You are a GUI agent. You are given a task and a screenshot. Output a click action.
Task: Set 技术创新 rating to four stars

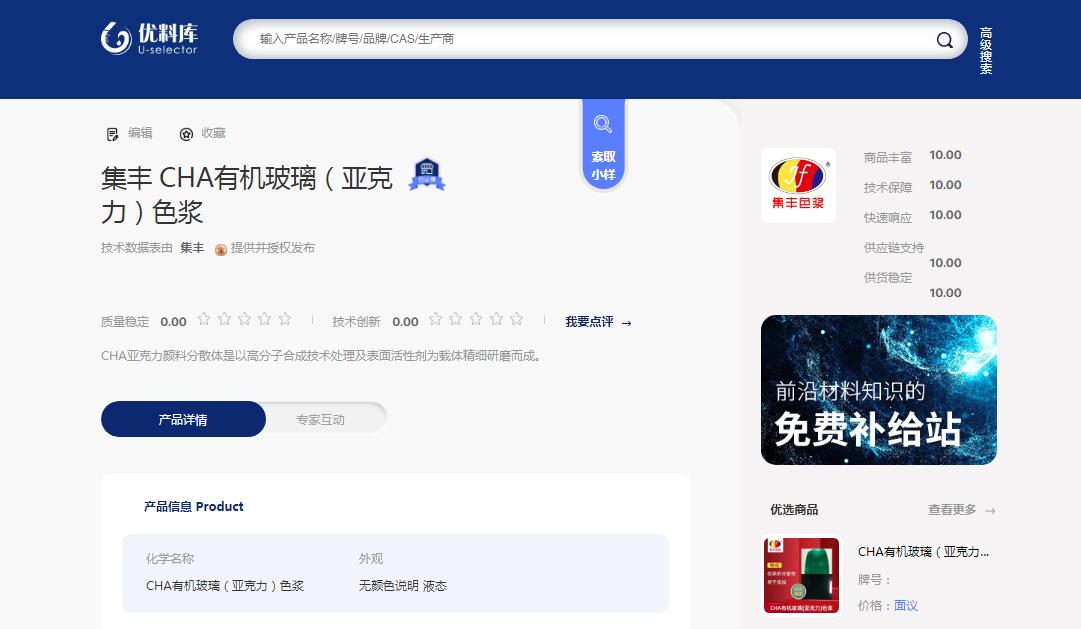click(x=496, y=319)
